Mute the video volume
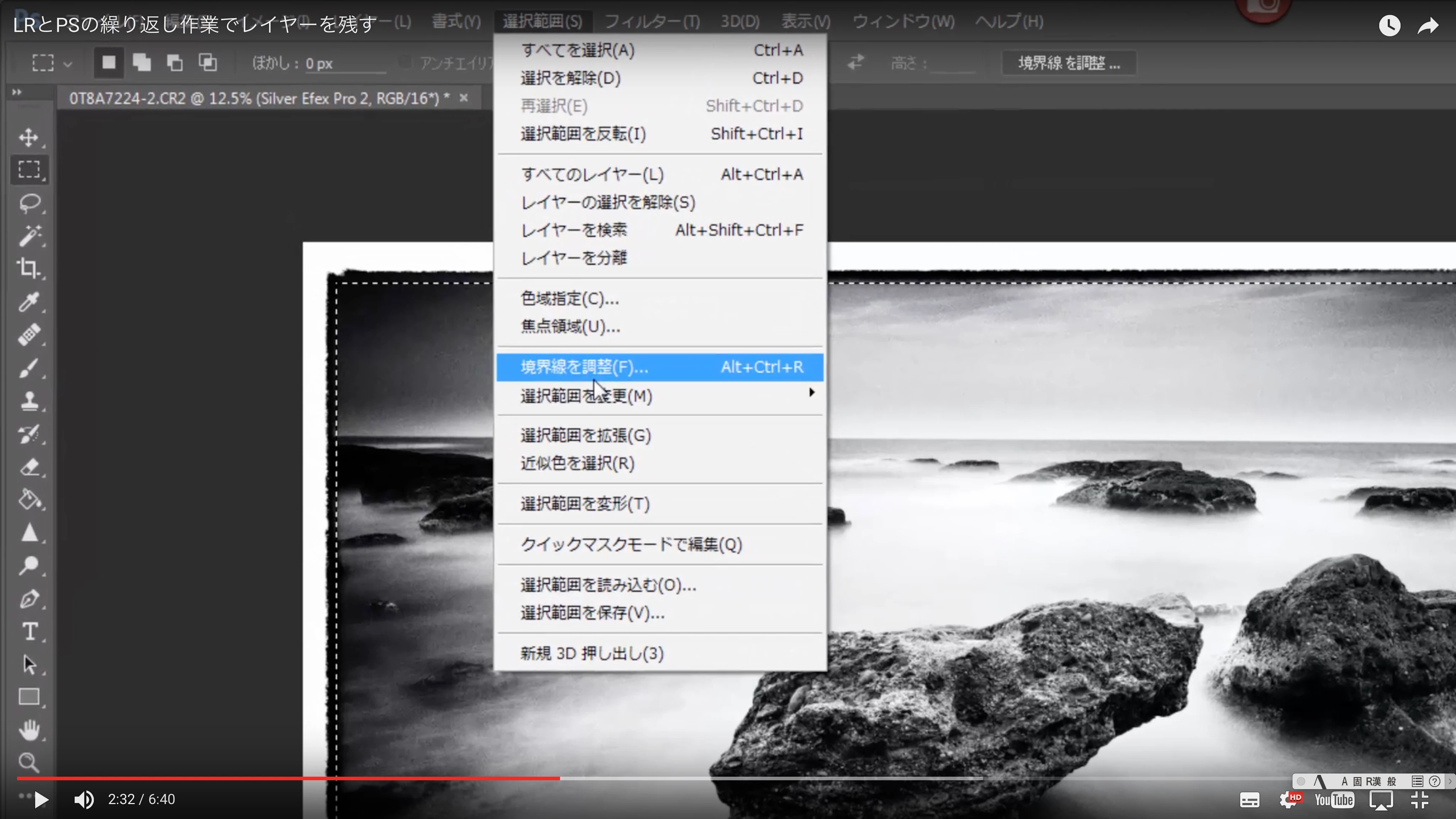 tap(84, 799)
